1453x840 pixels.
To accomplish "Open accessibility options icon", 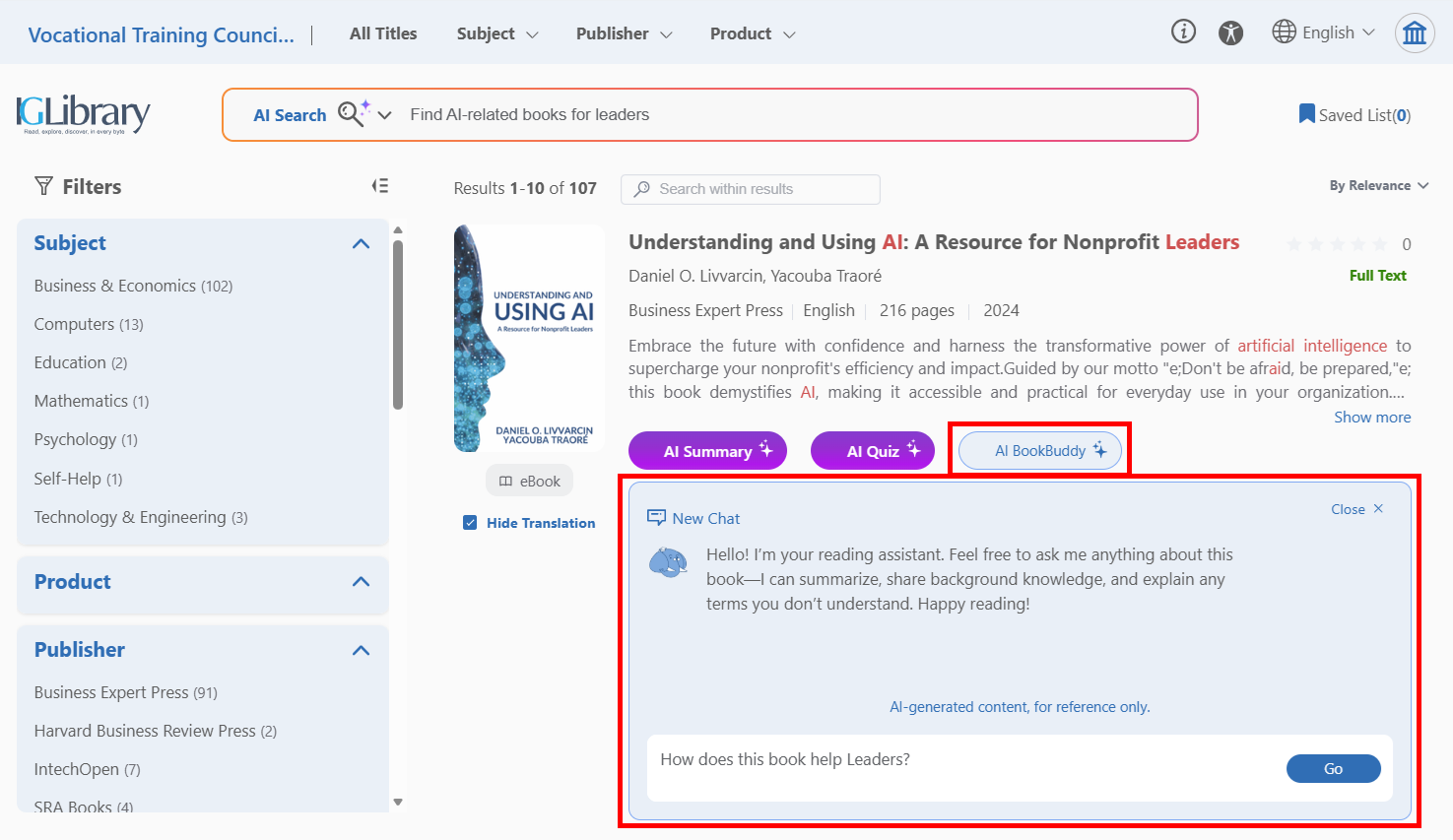I will (1230, 32).
